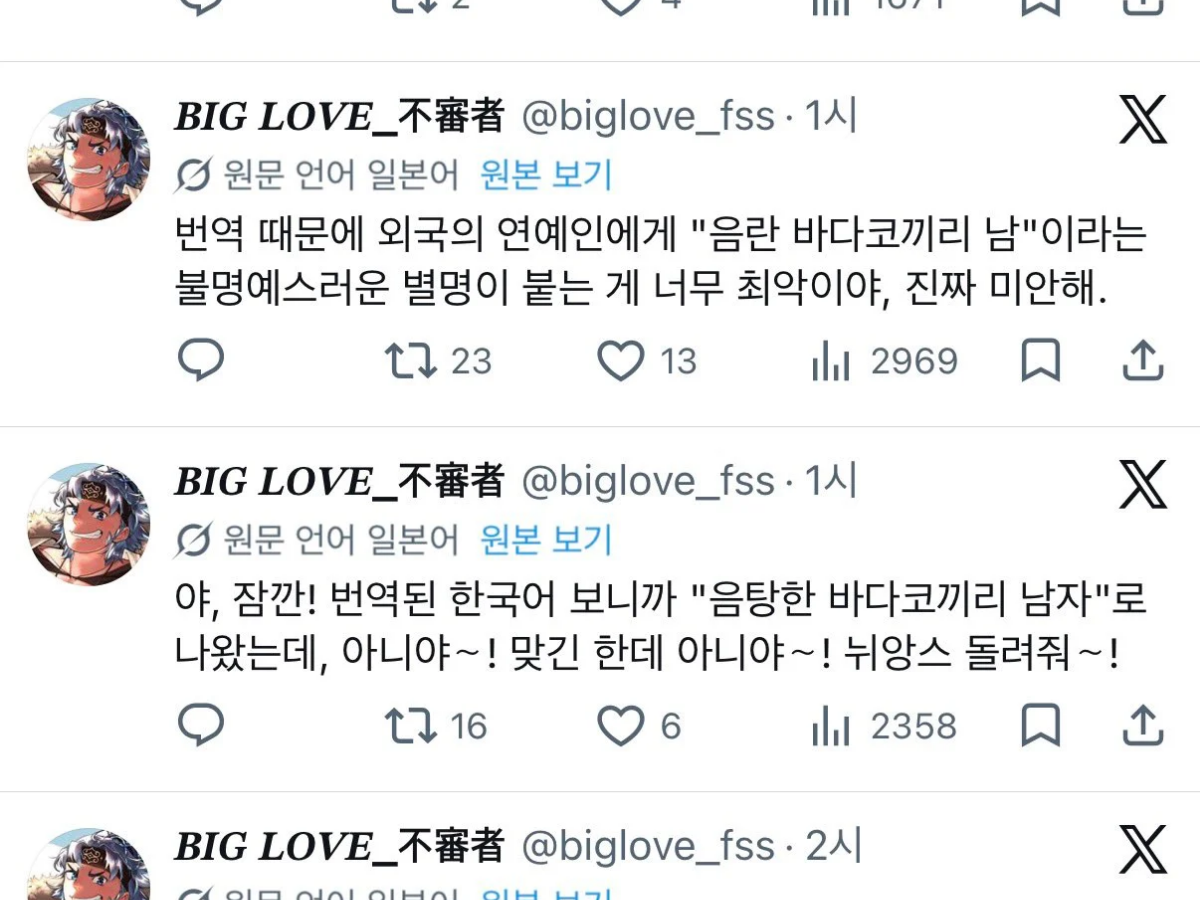Retweet the post showing 23 retweets
Screen dimensions: 1200x900
(439, 361)
